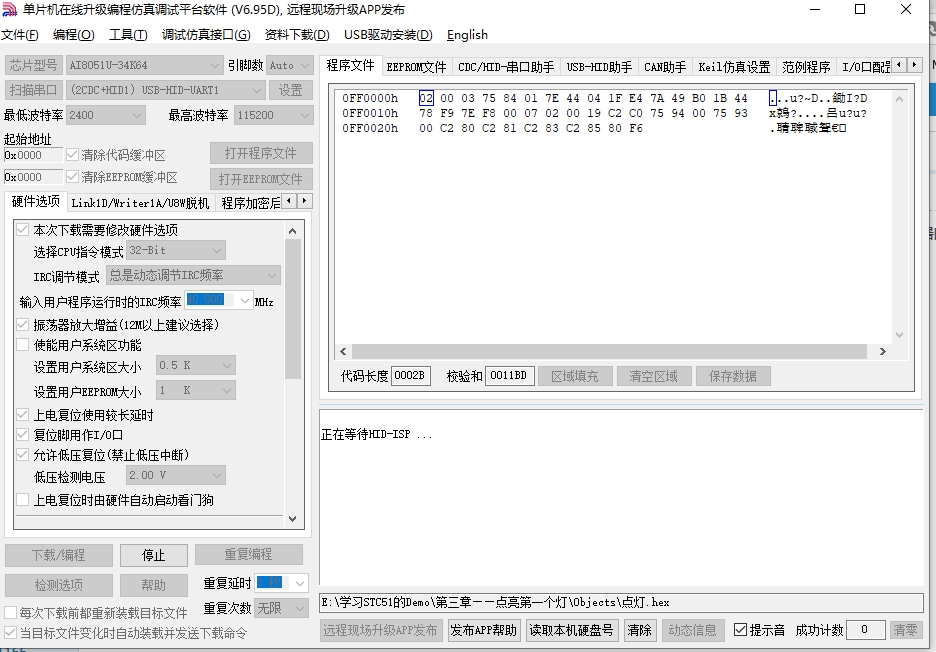
Task: Click left arrow next to 程序加密后 tab
Action: (289, 201)
